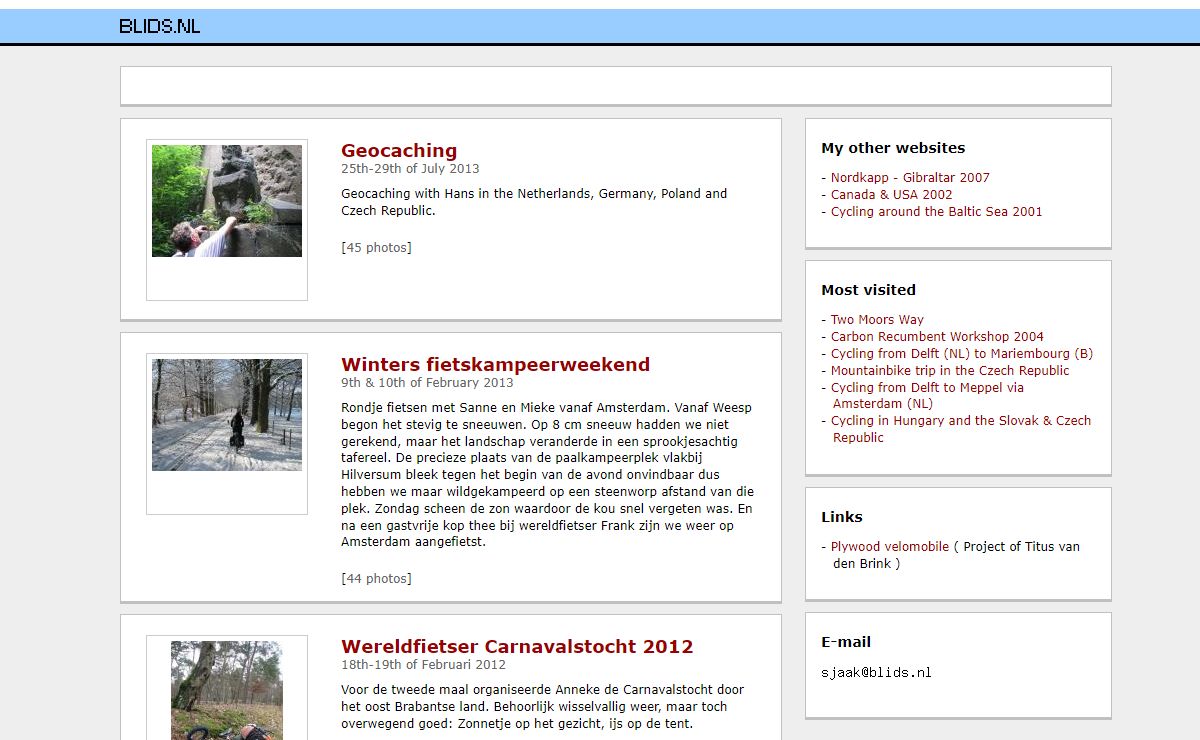Open Cycling around the Baltic Sea 2001

click(936, 212)
